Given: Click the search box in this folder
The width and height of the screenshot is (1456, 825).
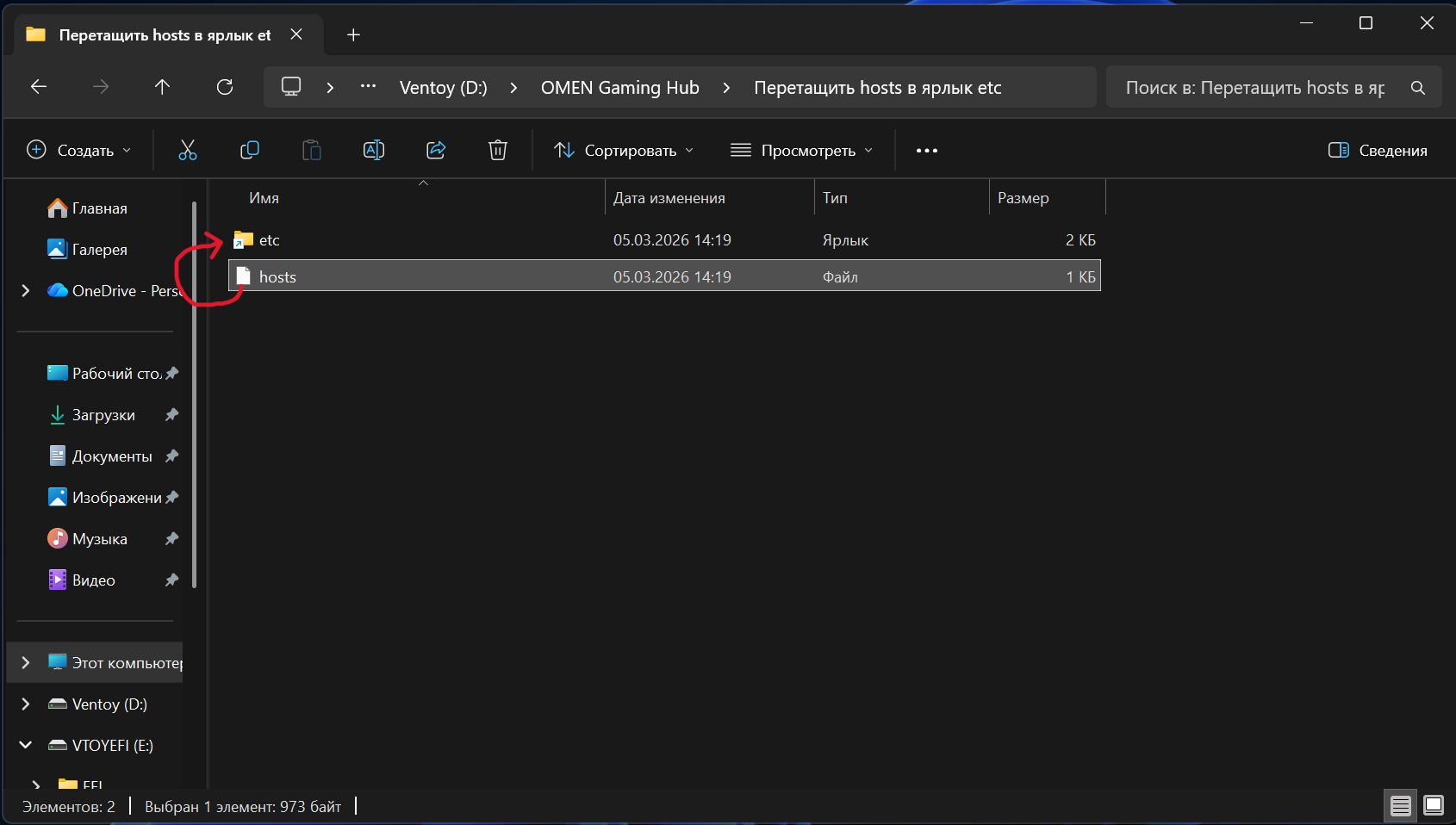Looking at the screenshot, I should click(1258, 88).
